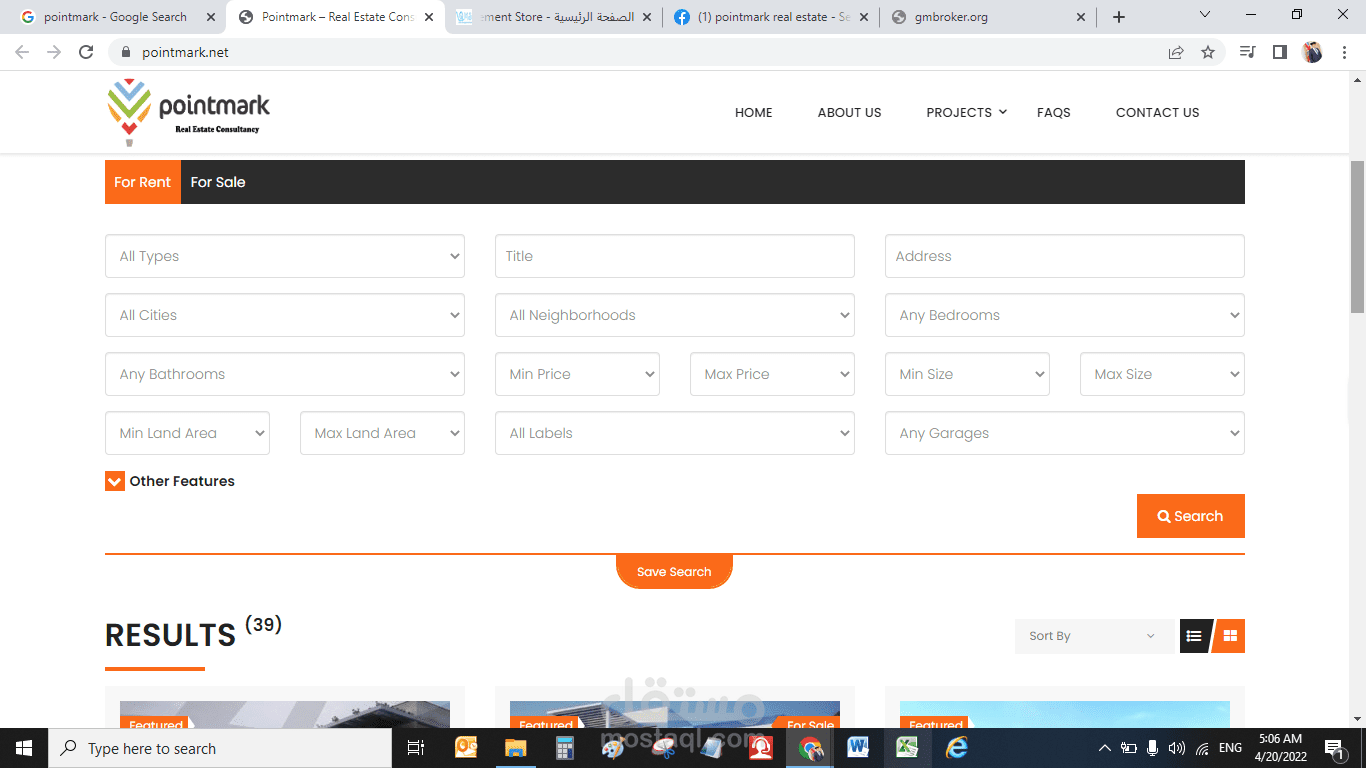Open the Max Size dropdown
This screenshot has height=768, width=1366.
coord(1162,374)
